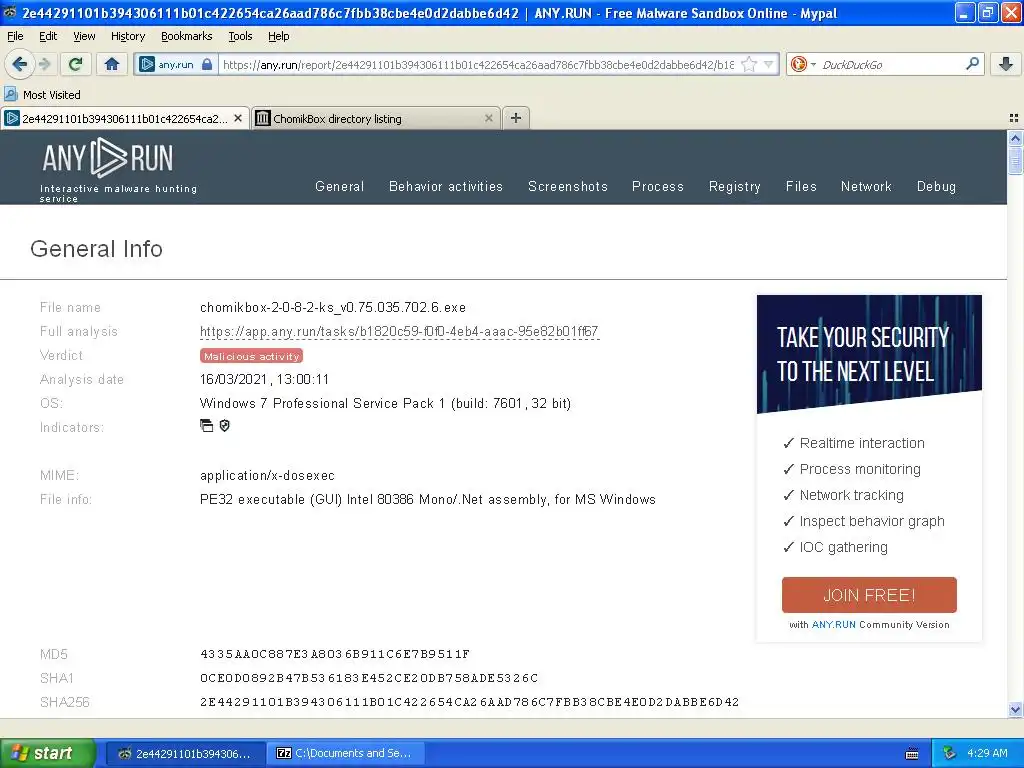
Task: Open the ANY.RUN Community Version link
Action: pos(833,624)
